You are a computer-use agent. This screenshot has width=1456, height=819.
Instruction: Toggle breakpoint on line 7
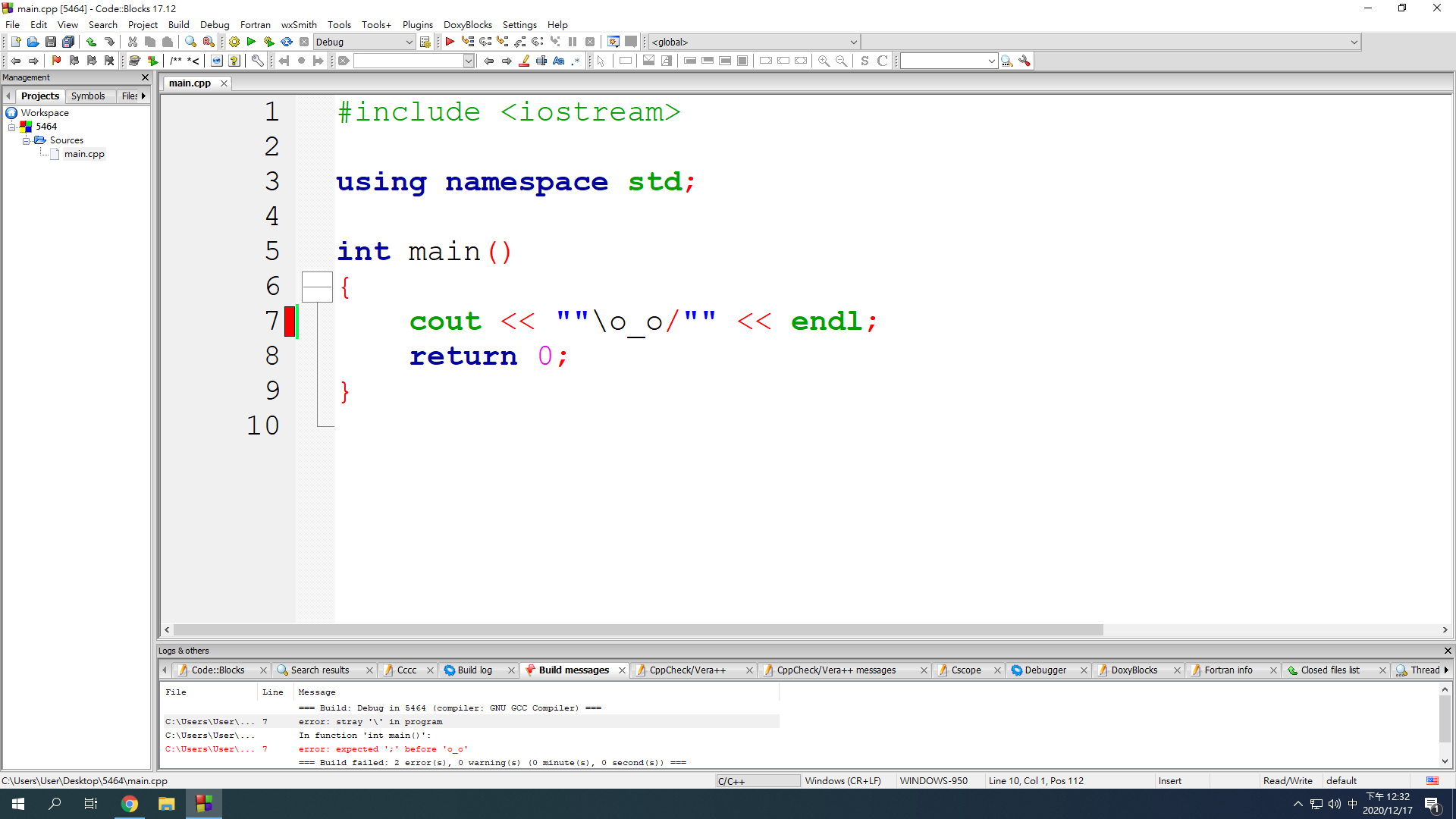[290, 322]
